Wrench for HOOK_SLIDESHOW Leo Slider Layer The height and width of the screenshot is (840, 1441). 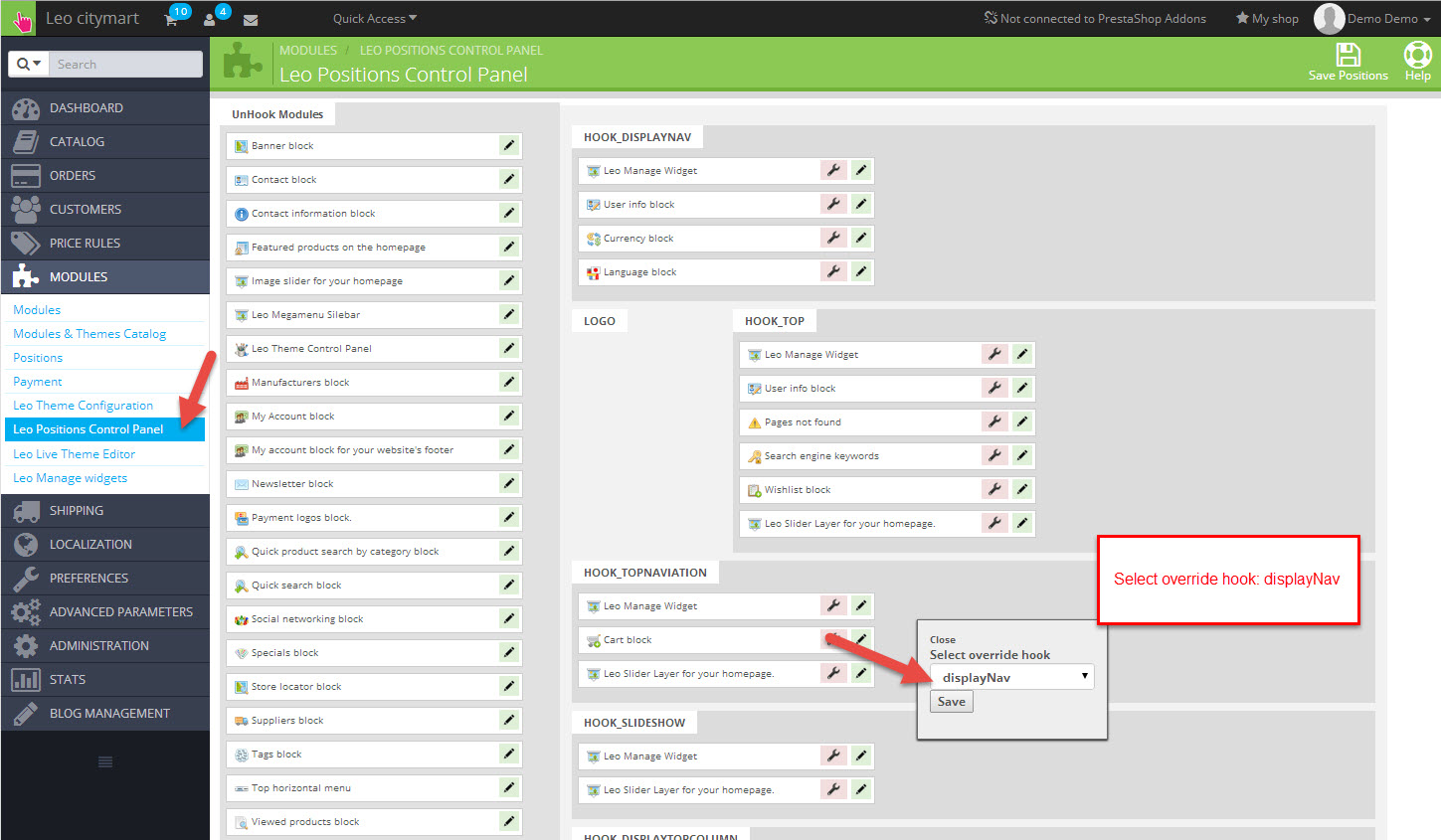coord(833,790)
